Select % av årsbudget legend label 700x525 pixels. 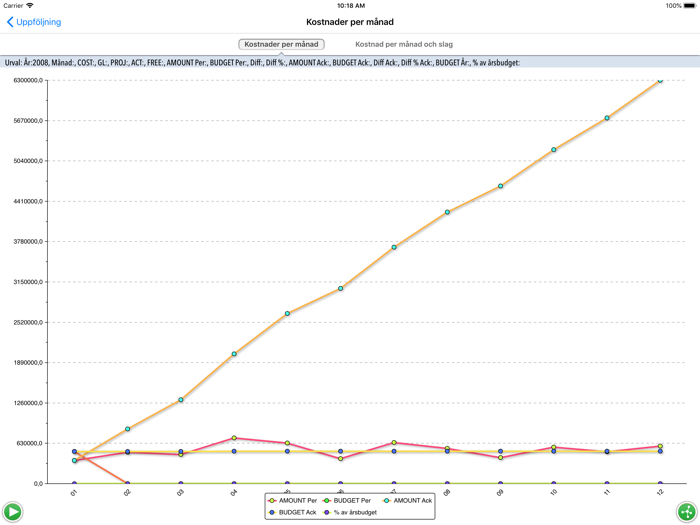tap(355, 512)
